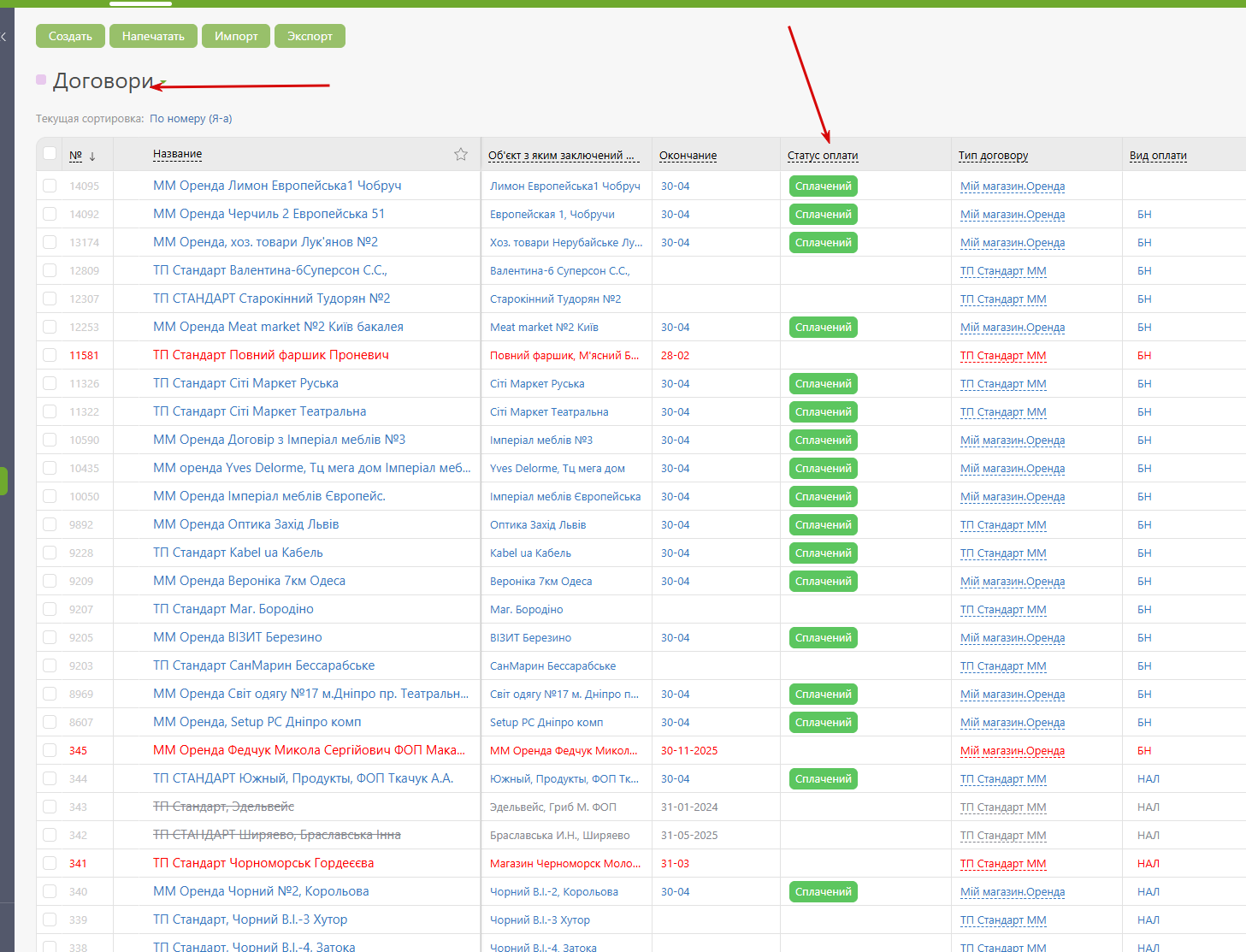Click Сплачений status for row 344
The height and width of the screenshot is (952, 1246).
click(x=824, y=778)
